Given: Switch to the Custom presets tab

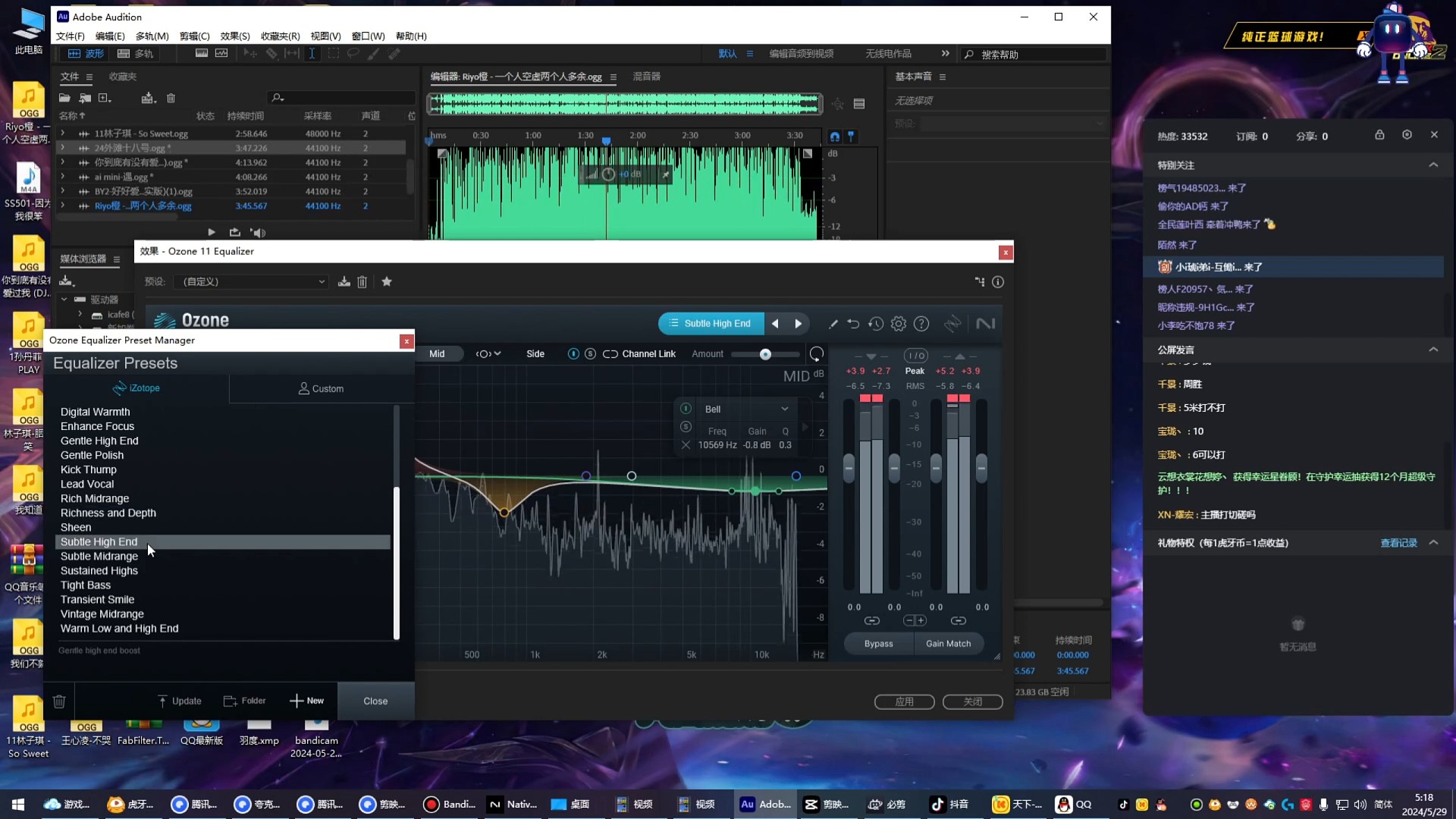Looking at the screenshot, I should pyautogui.click(x=322, y=388).
